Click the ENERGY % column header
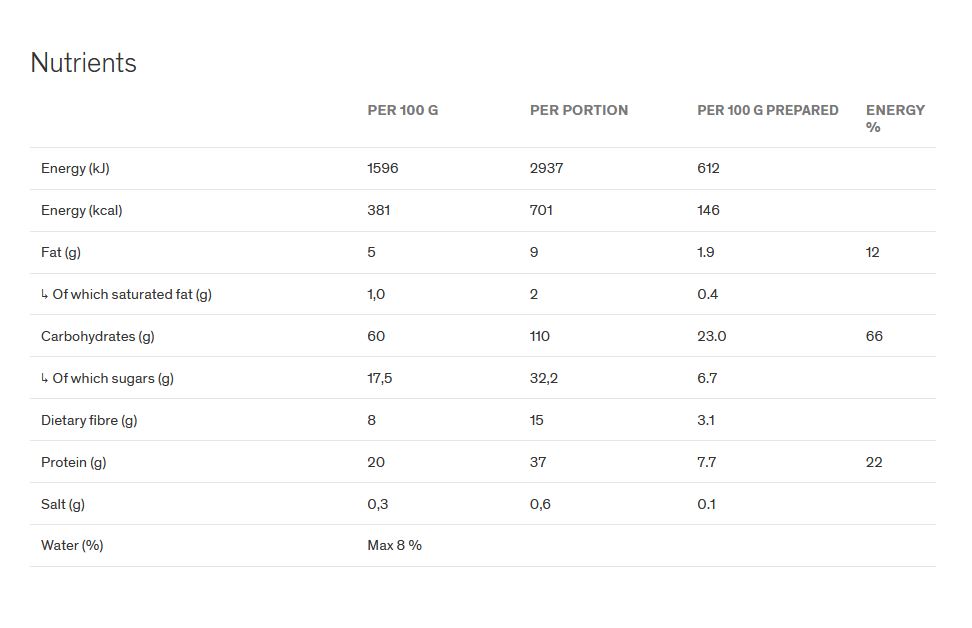Image resolution: width=972 pixels, height=628 pixels. [895, 118]
